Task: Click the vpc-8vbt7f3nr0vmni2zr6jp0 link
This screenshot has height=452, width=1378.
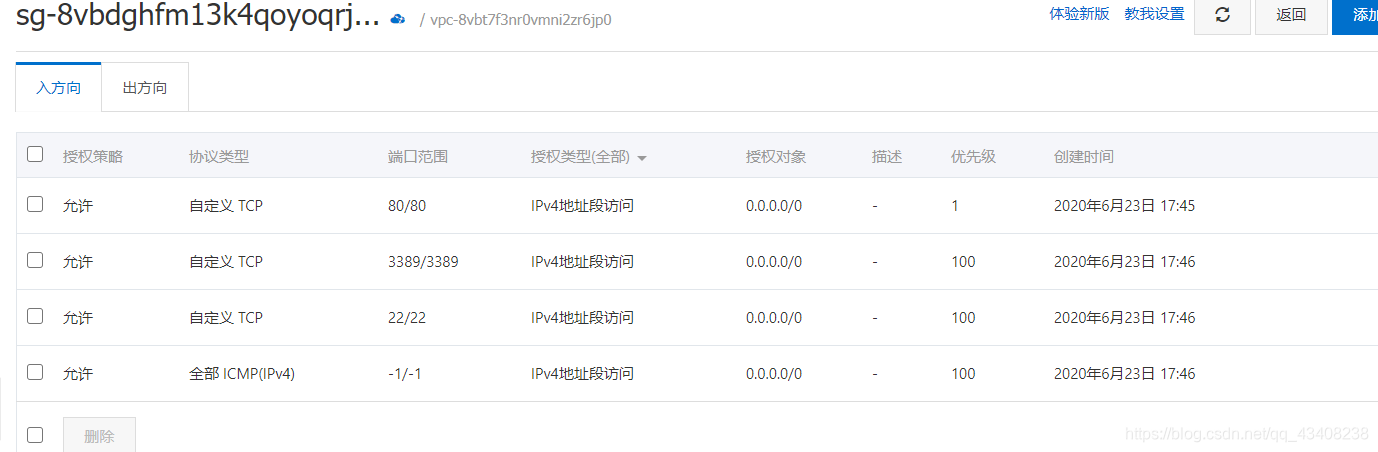Action: point(520,19)
